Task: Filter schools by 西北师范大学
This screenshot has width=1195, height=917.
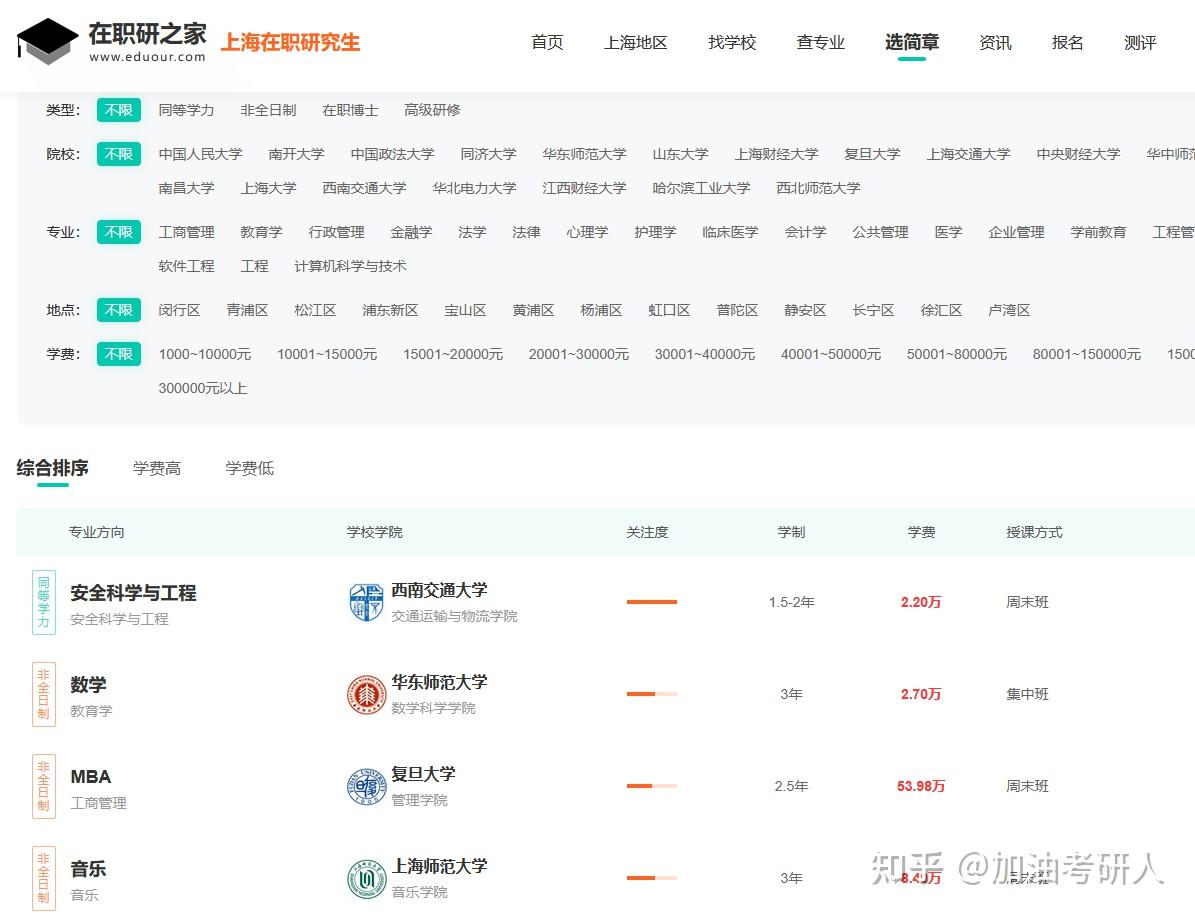Action: click(819, 188)
